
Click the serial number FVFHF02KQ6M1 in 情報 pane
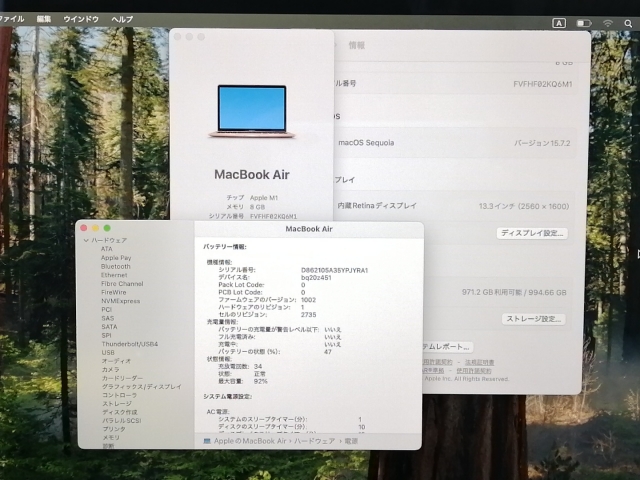click(542, 84)
